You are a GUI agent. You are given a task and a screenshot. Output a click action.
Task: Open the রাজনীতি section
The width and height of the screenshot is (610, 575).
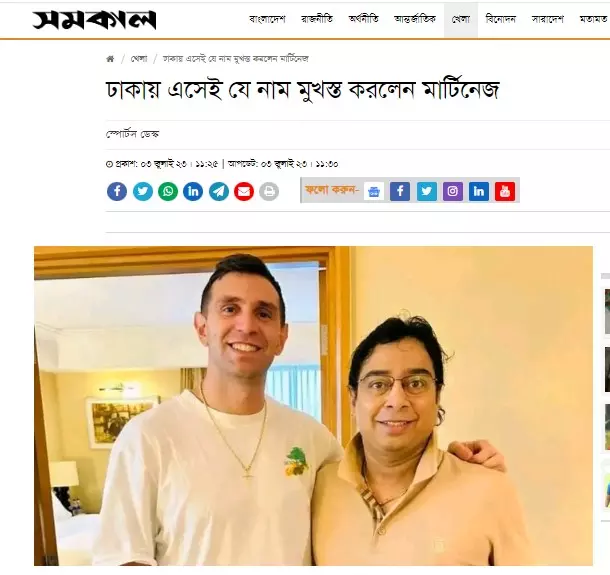317,19
